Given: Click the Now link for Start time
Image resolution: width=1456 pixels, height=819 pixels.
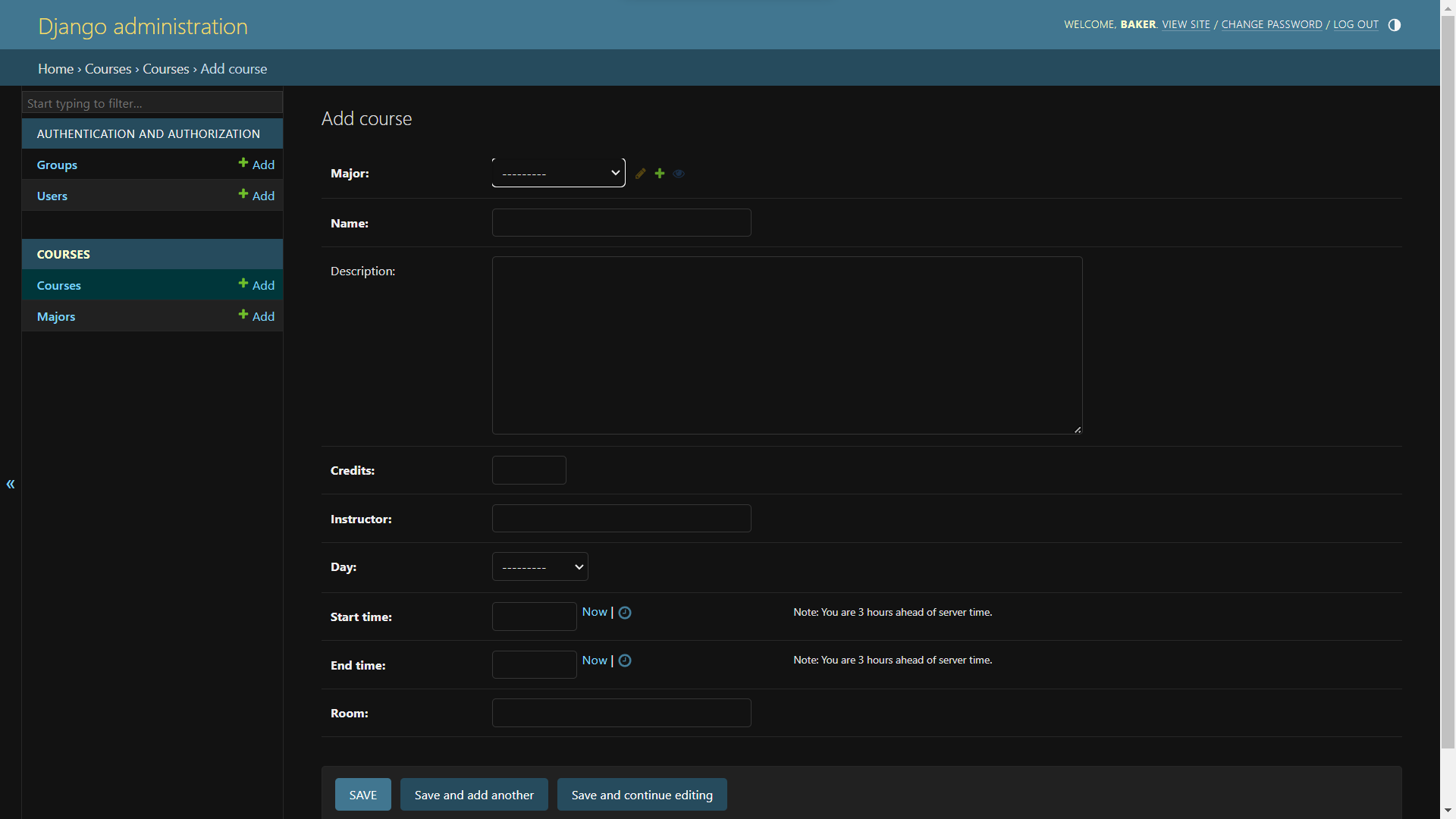Looking at the screenshot, I should [x=595, y=612].
